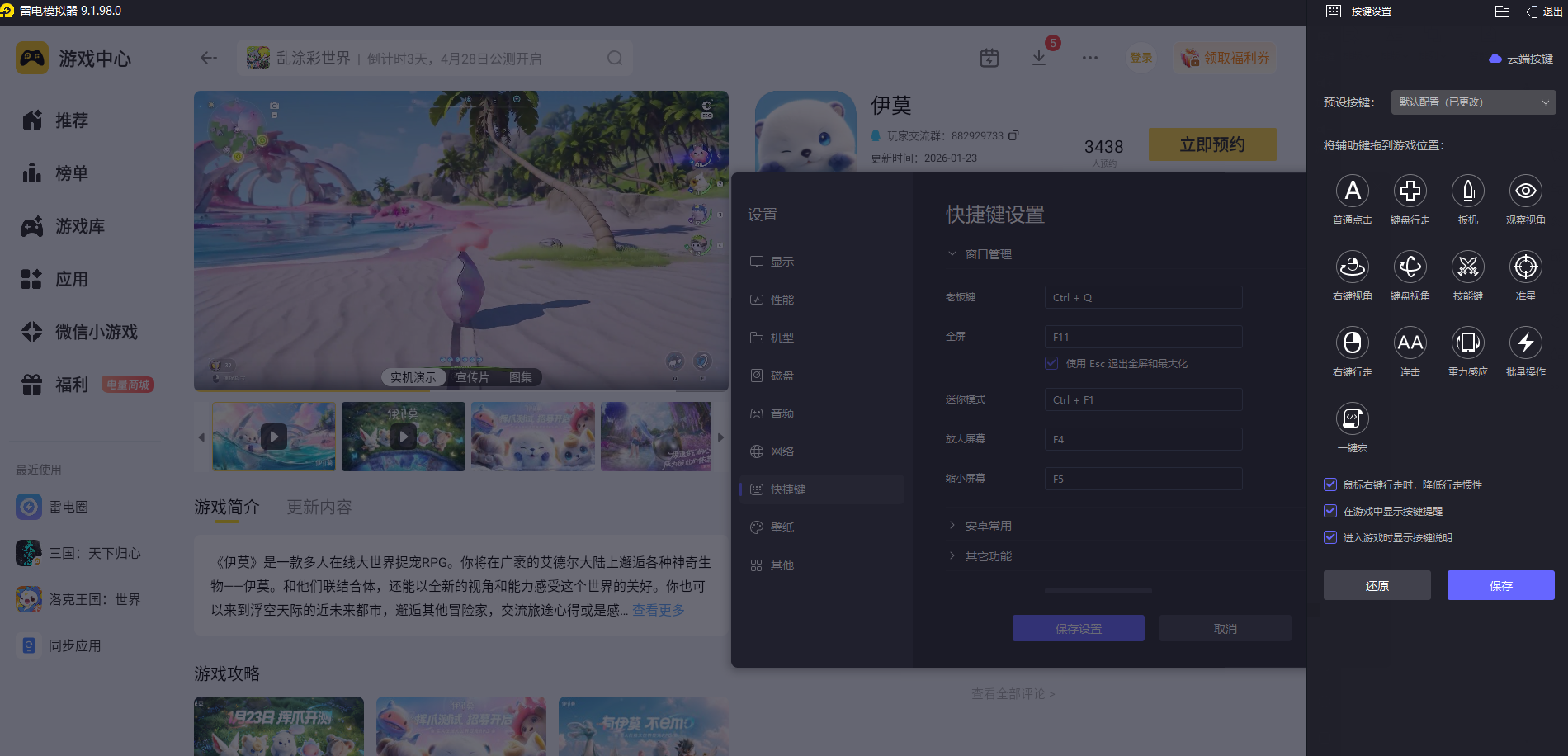Open 网络 network settings
This screenshot has height=756, width=1568.
[x=822, y=451]
